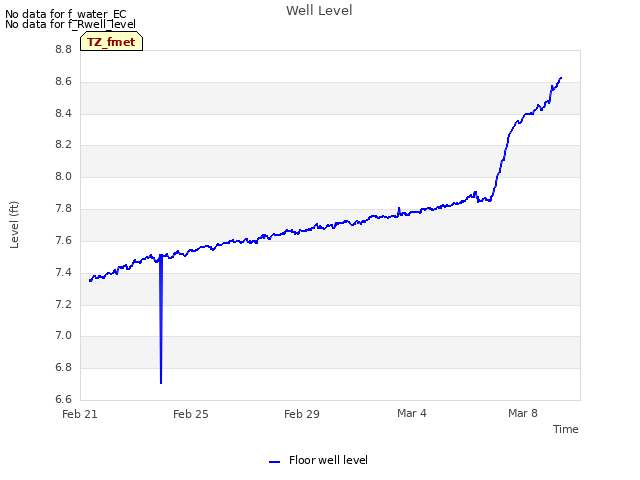Click the Mar 4 x-axis tick label
Image resolution: width=640 pixels, height=480 pixels.
tap(412, 413)
